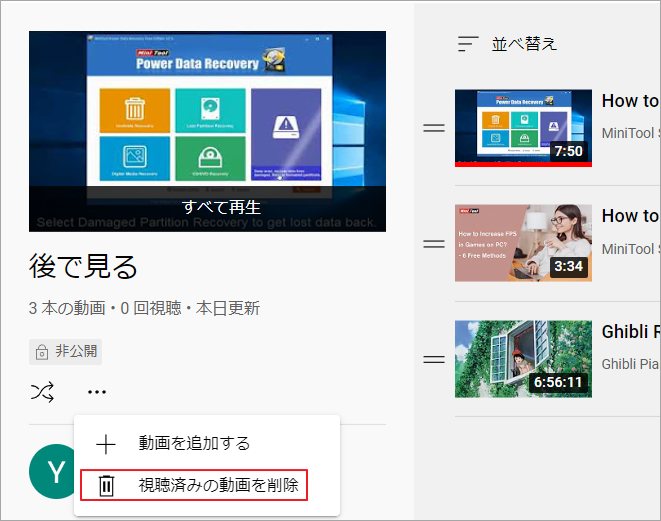The image size is (661, 521).
Task: Open the 並べ替え sort dropdown
Action: [508, 44]
